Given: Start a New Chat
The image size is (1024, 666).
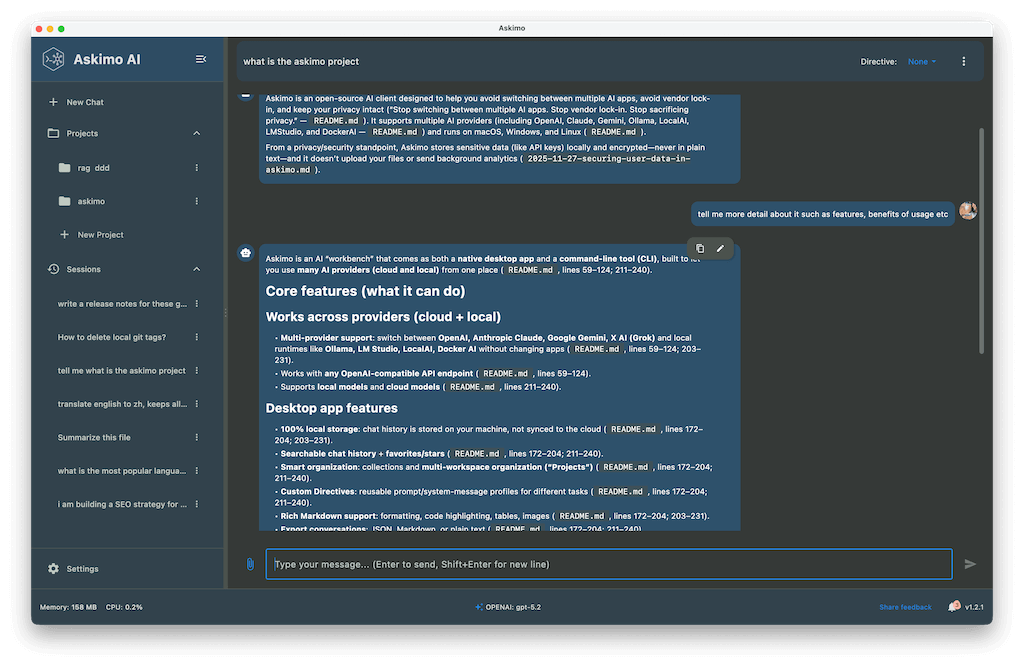Looking at the screenshot, I should pos(84,102).
